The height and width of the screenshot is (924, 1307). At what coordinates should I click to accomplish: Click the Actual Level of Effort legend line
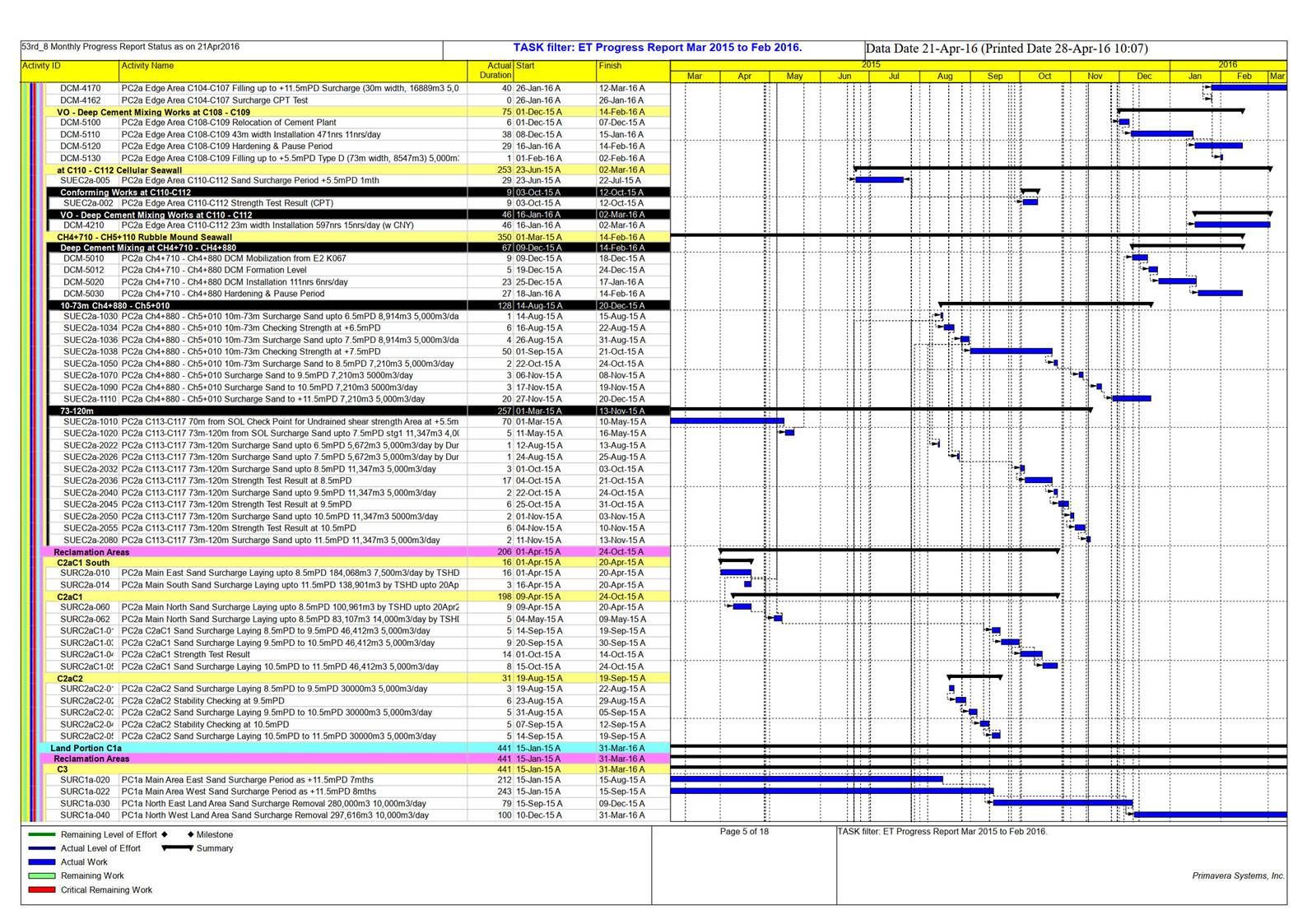[41, 848]
